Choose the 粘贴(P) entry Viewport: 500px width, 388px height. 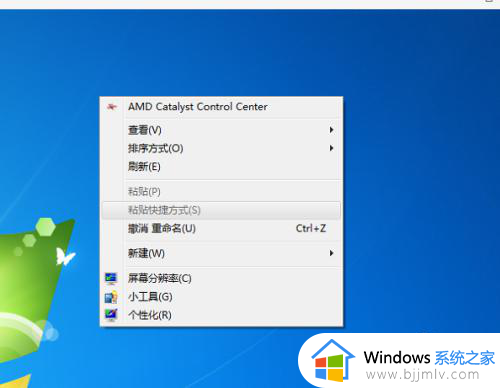(x=221, y=192)
